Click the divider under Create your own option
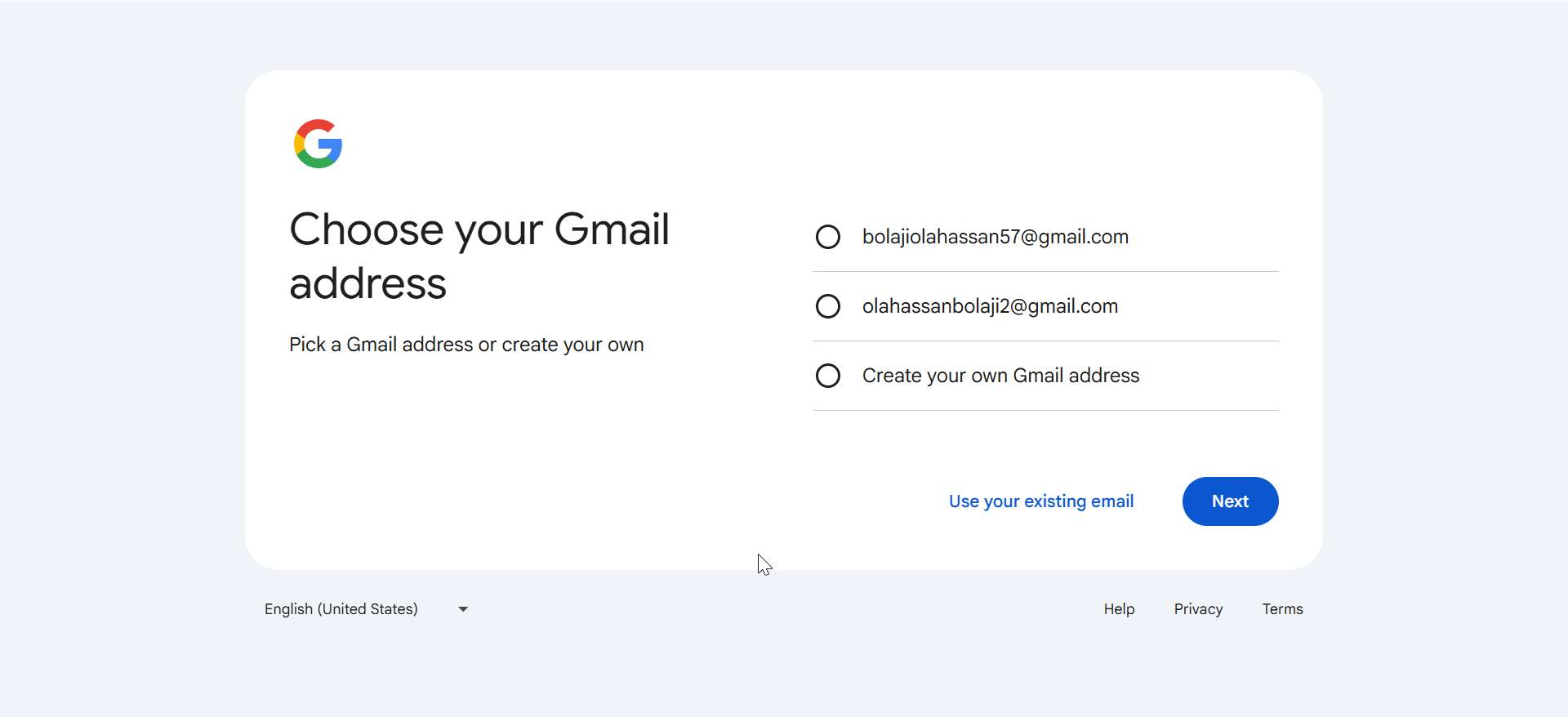The height and width of the screenshot is (717, 1568). (x=1045, y=410)
